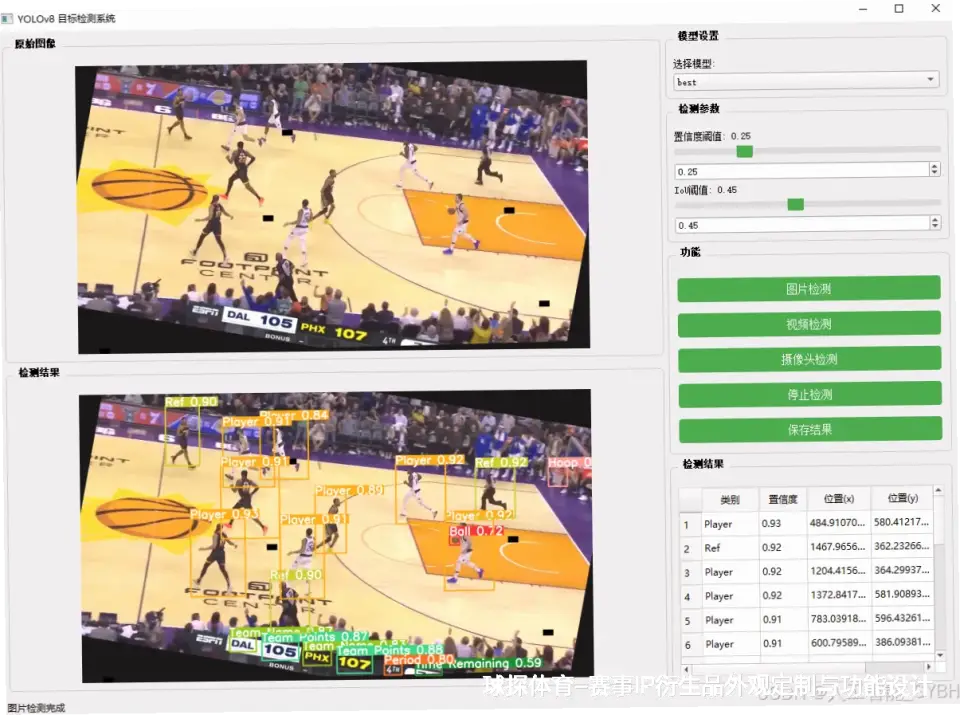
Task: Click row 5 confidence cell 0.91
Action: point(783,620)
